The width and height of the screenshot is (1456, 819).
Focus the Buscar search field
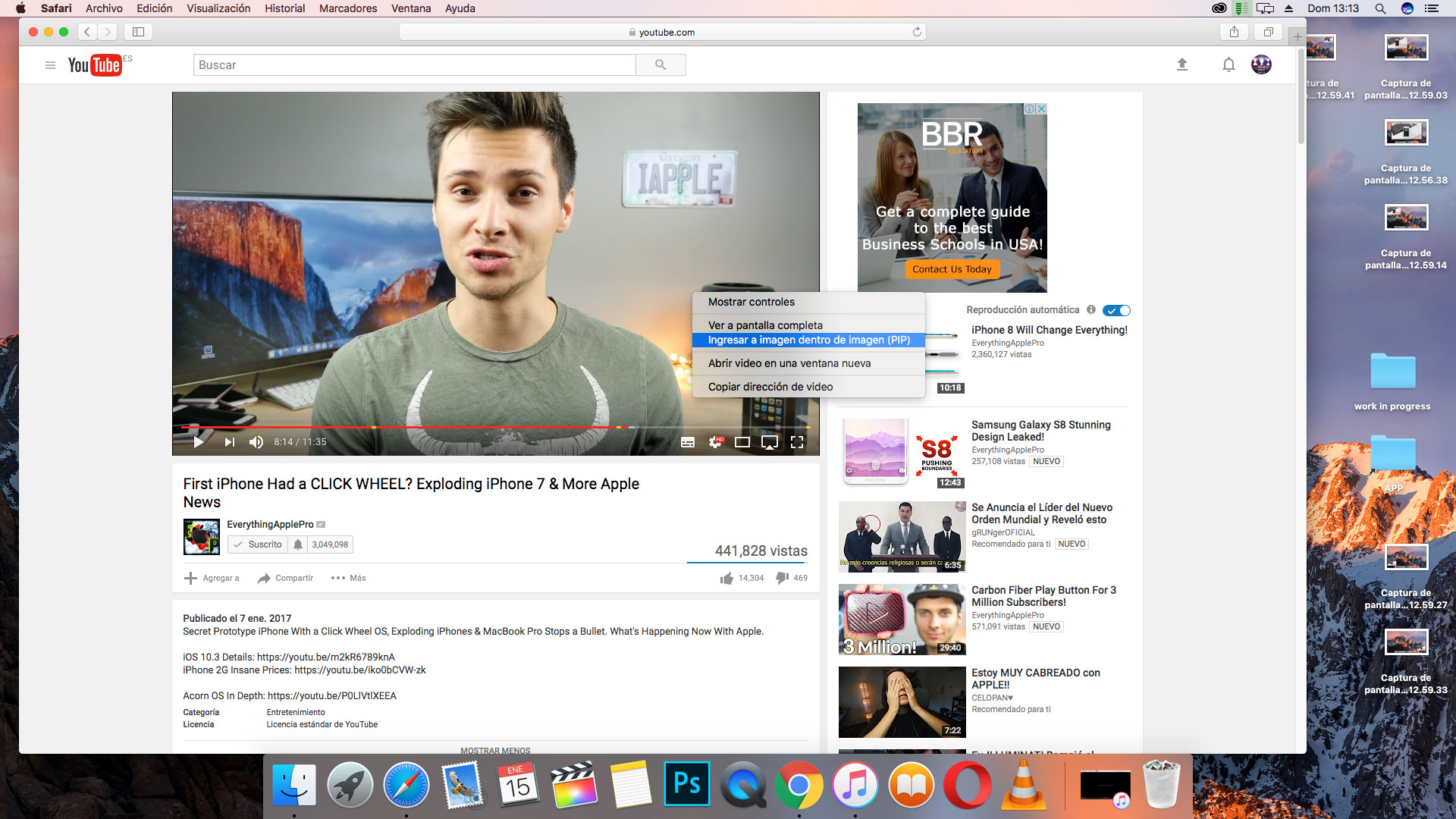click(414, 65)
